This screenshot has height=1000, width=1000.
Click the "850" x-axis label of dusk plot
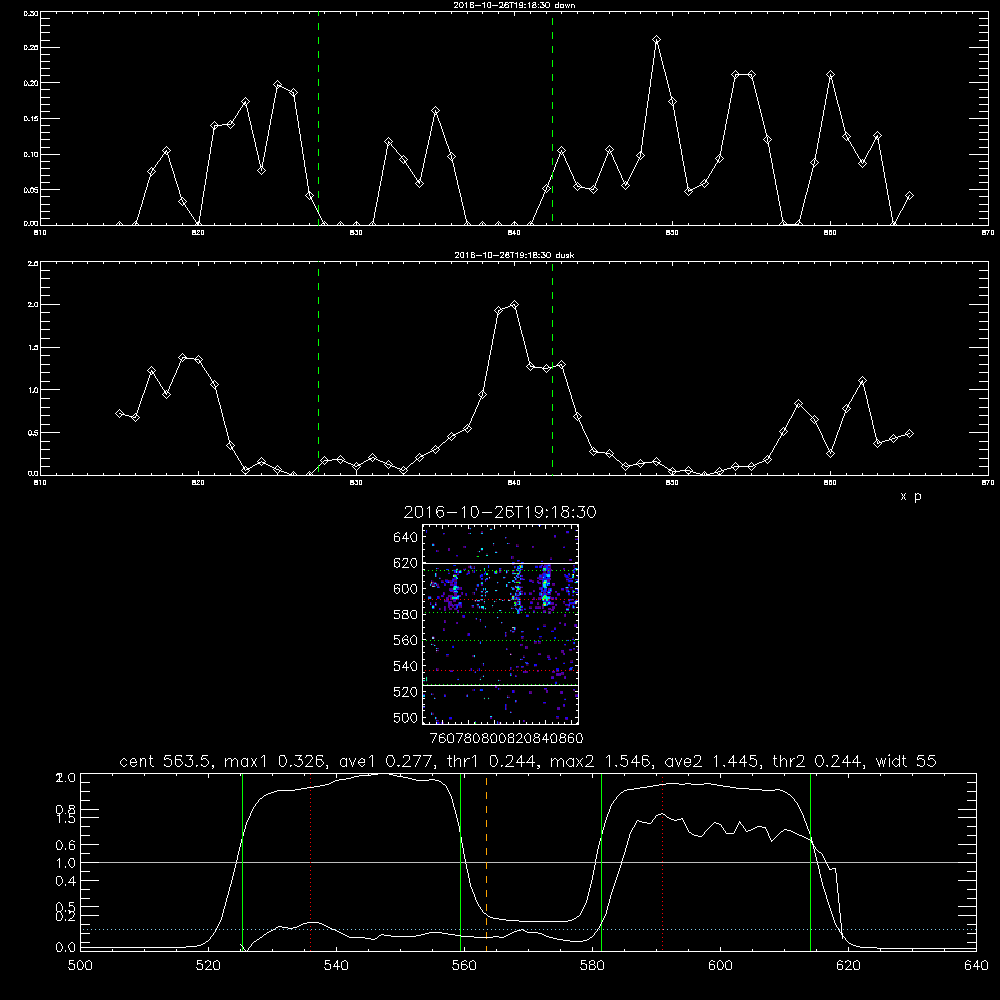tap(672, 483)
